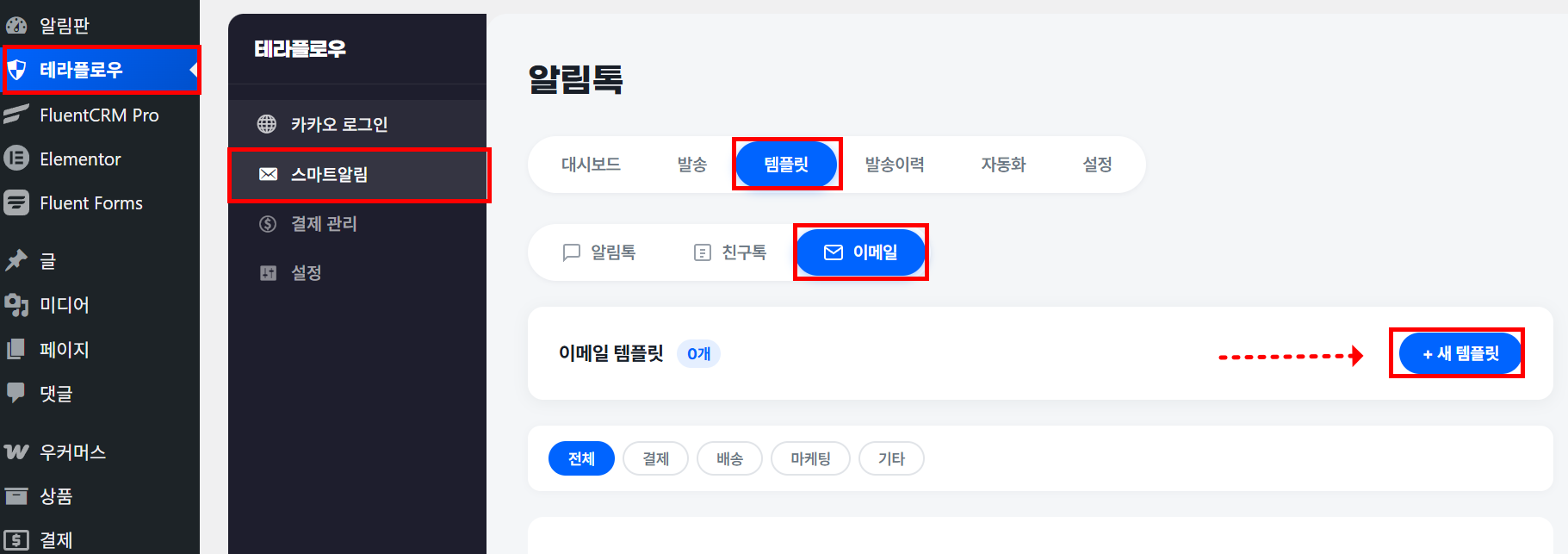Open Fluent Forms from its sidebar icon
1568x554 pixels.
pos(16,202)
